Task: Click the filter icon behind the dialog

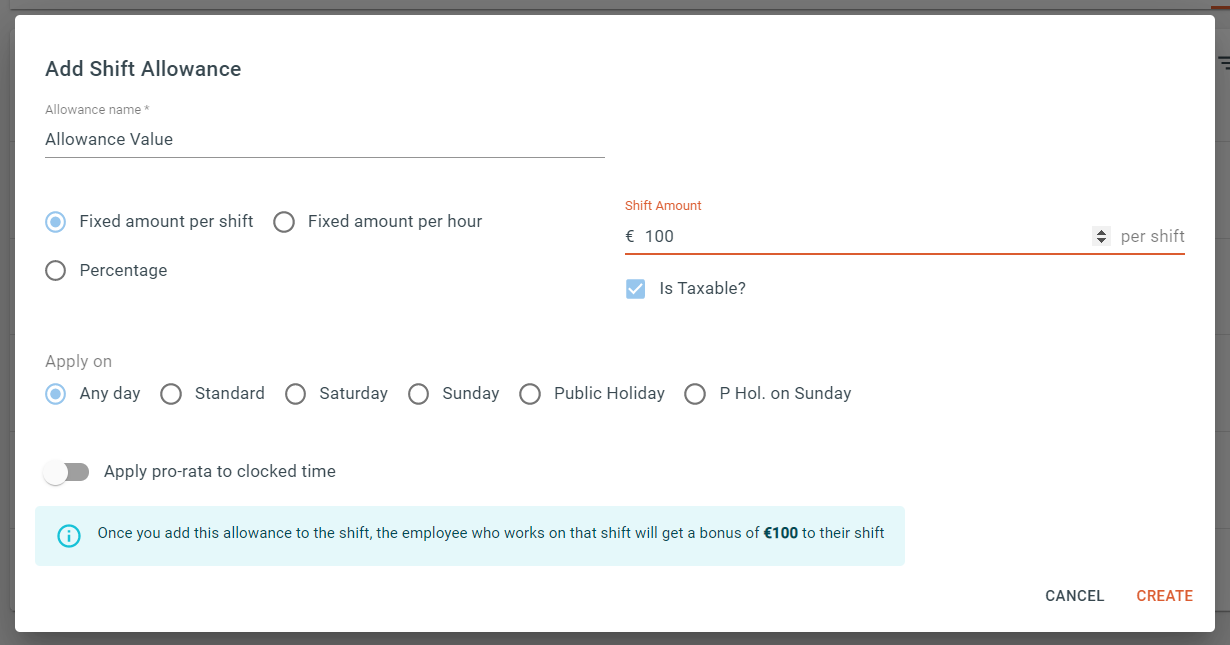Action: pyautogui.click(x=1223, y=63)
